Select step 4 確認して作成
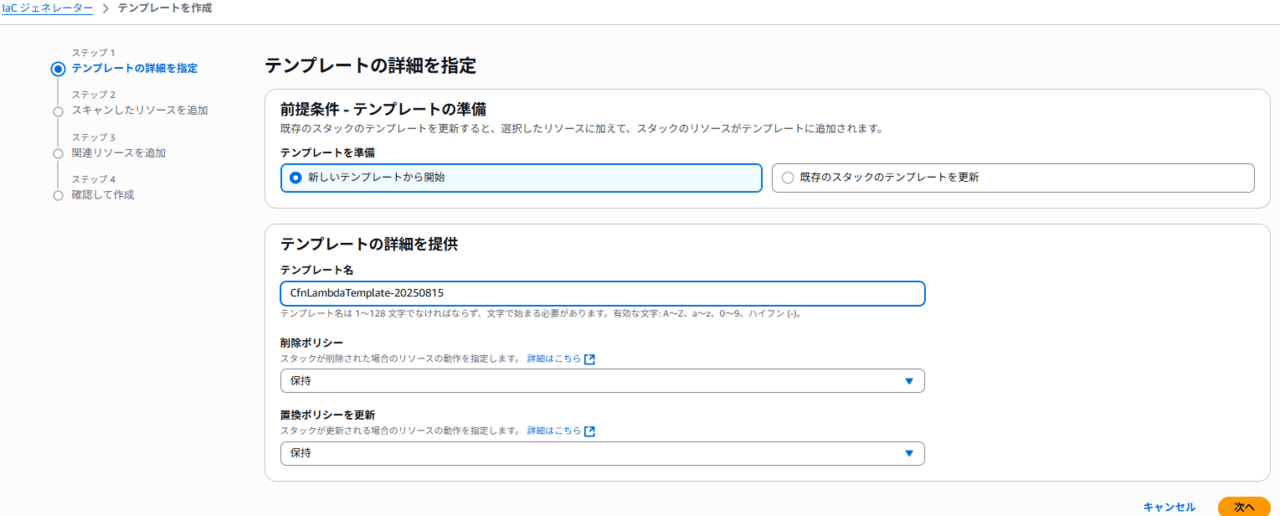 coord(103,195)
